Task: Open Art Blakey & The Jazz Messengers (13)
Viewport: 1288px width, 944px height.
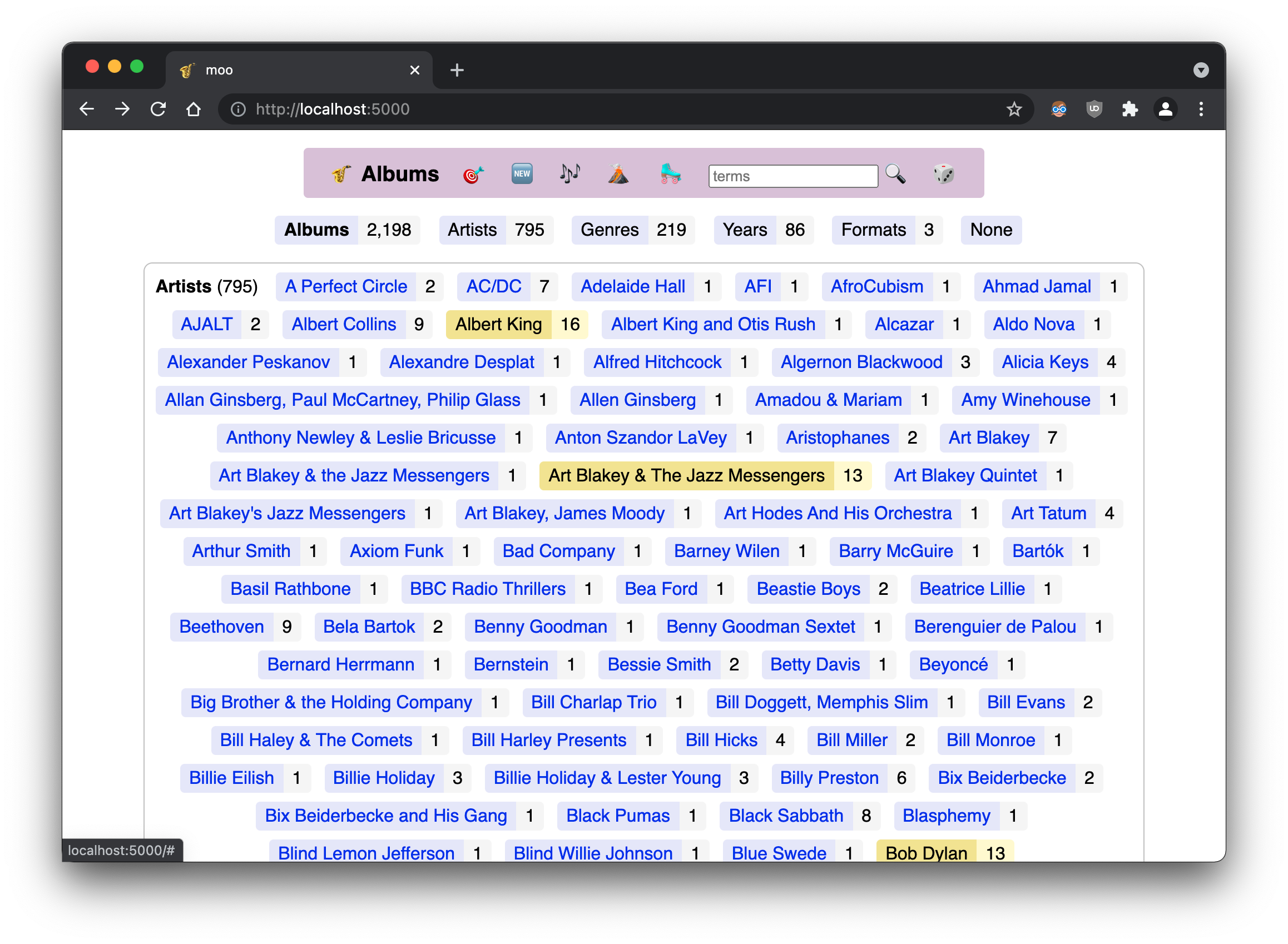Action: click(x=687, y=475)
